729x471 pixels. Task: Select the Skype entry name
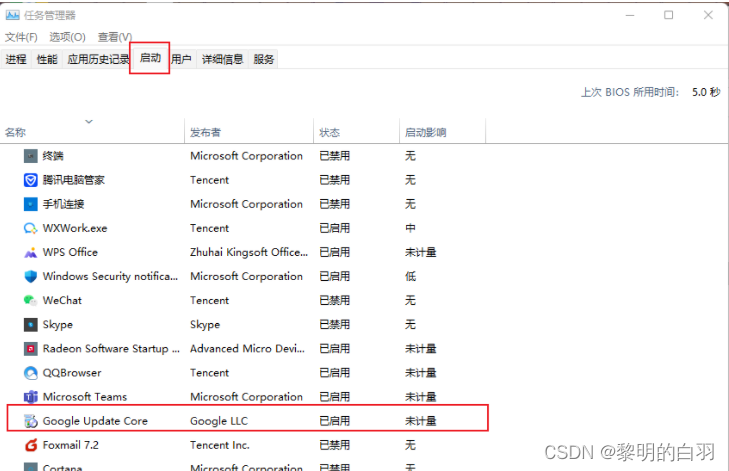(58, 325)
